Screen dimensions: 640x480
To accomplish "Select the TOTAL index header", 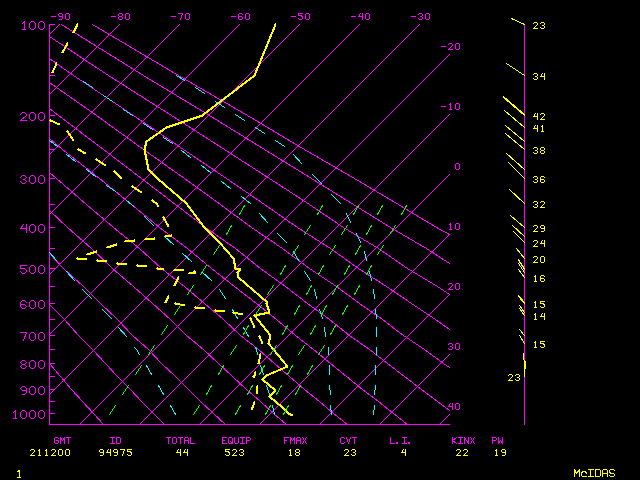I will 180,440.
